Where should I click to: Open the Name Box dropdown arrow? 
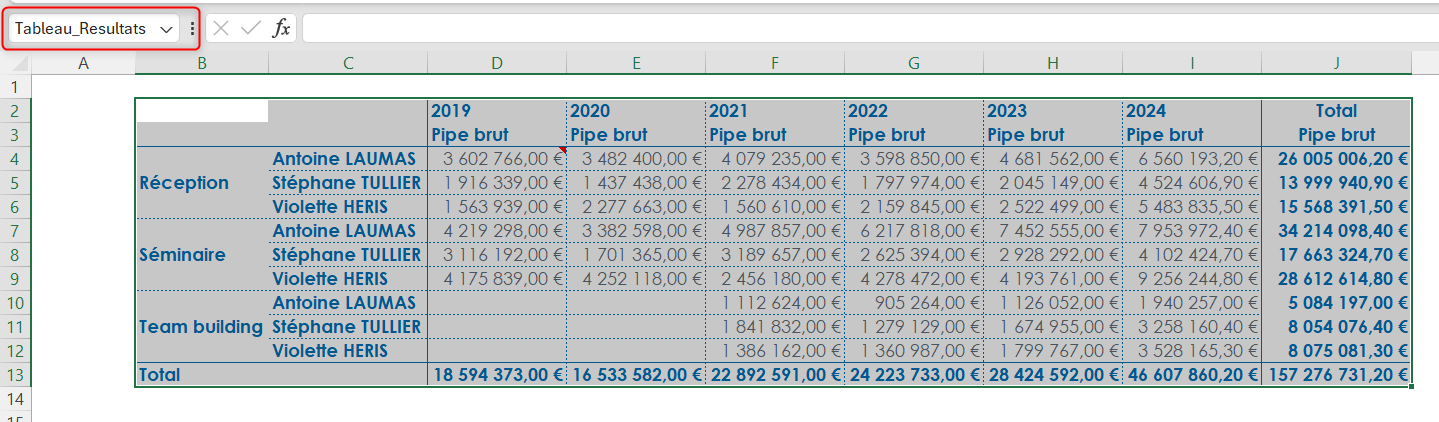tap(166, 29)
